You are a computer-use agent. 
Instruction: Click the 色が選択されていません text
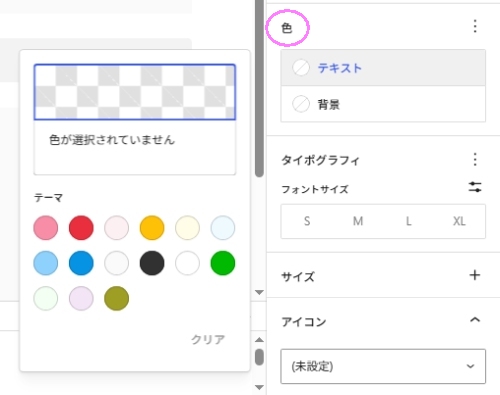(112, 140)
